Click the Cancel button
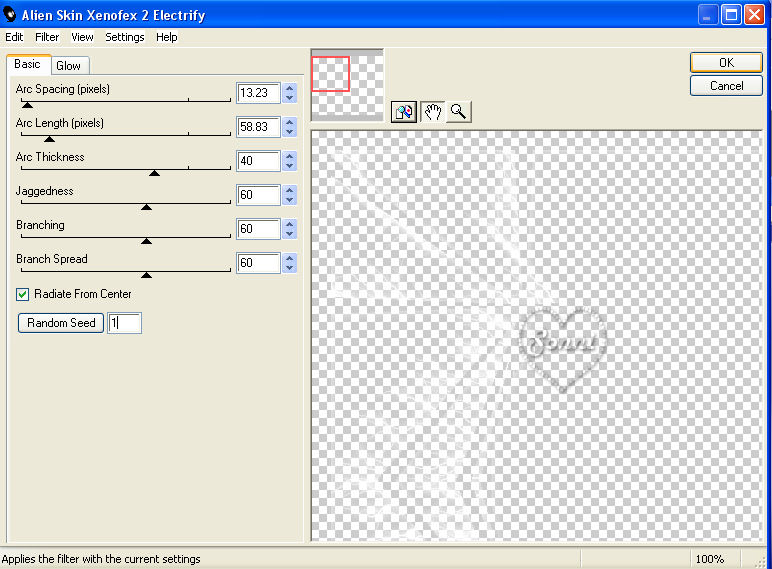Viewport: 772px width, 569px height. [x=726, y=86]
